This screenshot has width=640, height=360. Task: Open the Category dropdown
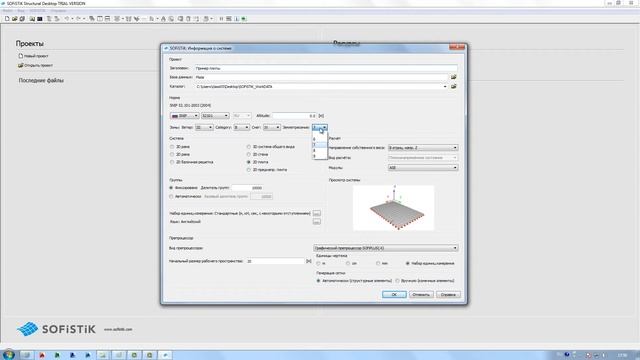[x=241, y=128]
